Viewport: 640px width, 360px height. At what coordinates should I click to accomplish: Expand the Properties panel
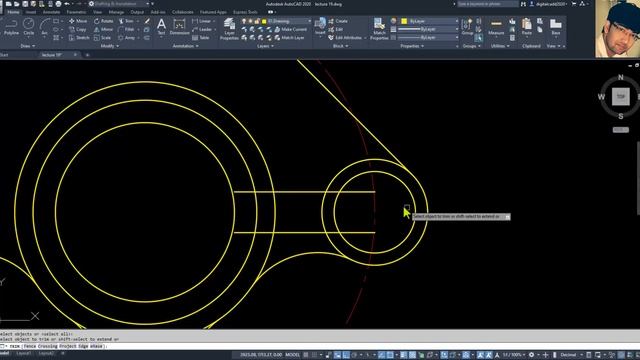pos(412,46)
